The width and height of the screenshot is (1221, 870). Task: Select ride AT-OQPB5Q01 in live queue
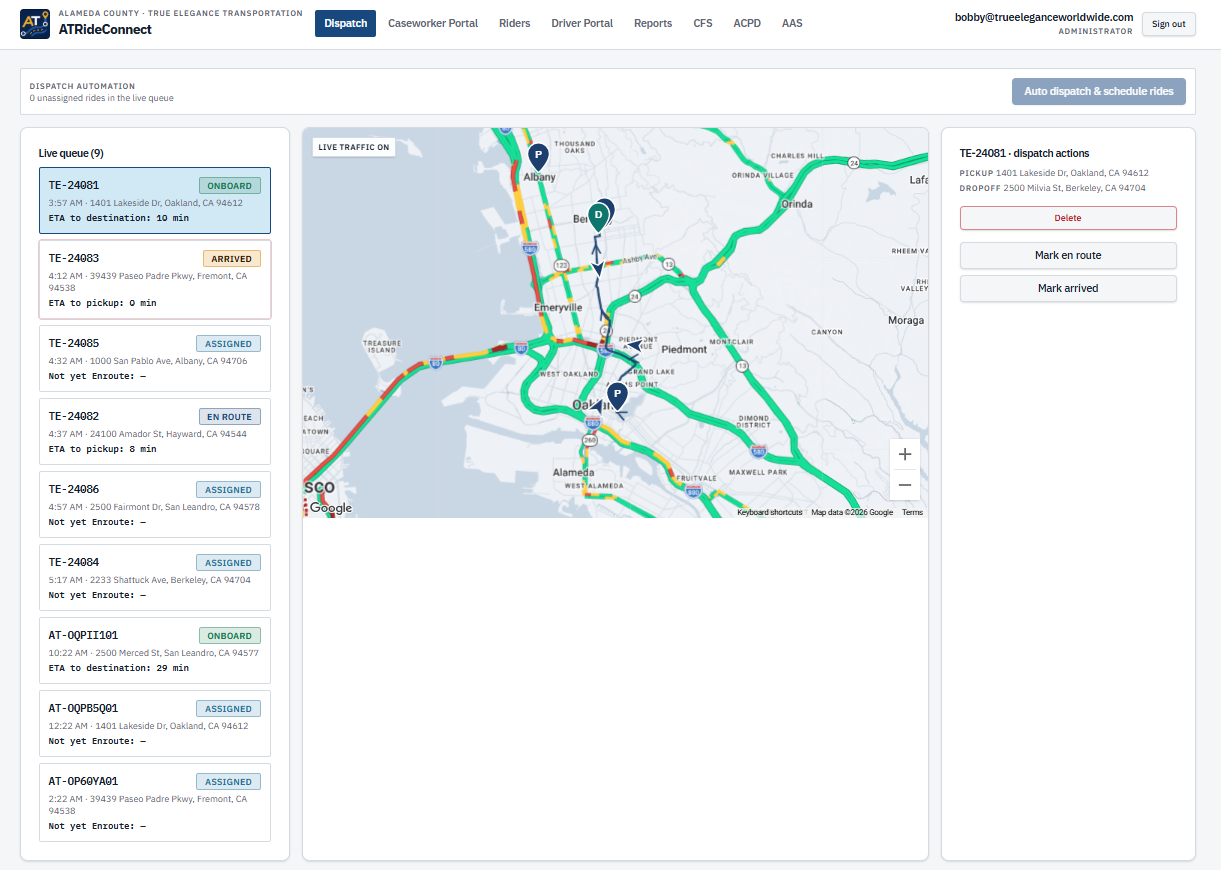click(155, 724)
